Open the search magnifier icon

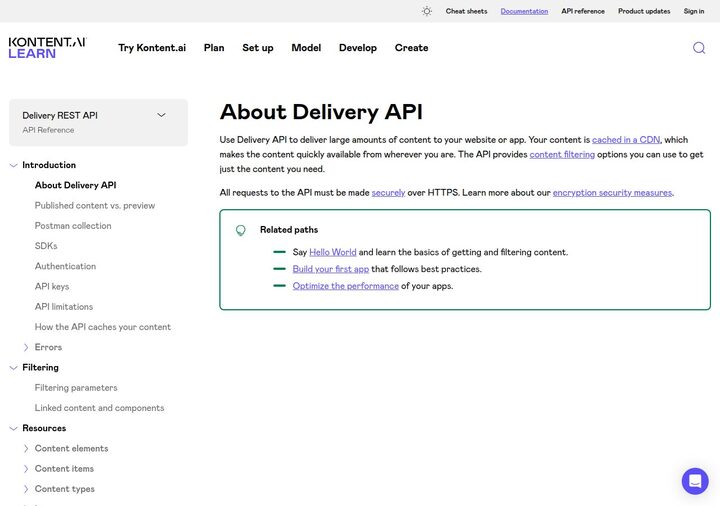699,48
